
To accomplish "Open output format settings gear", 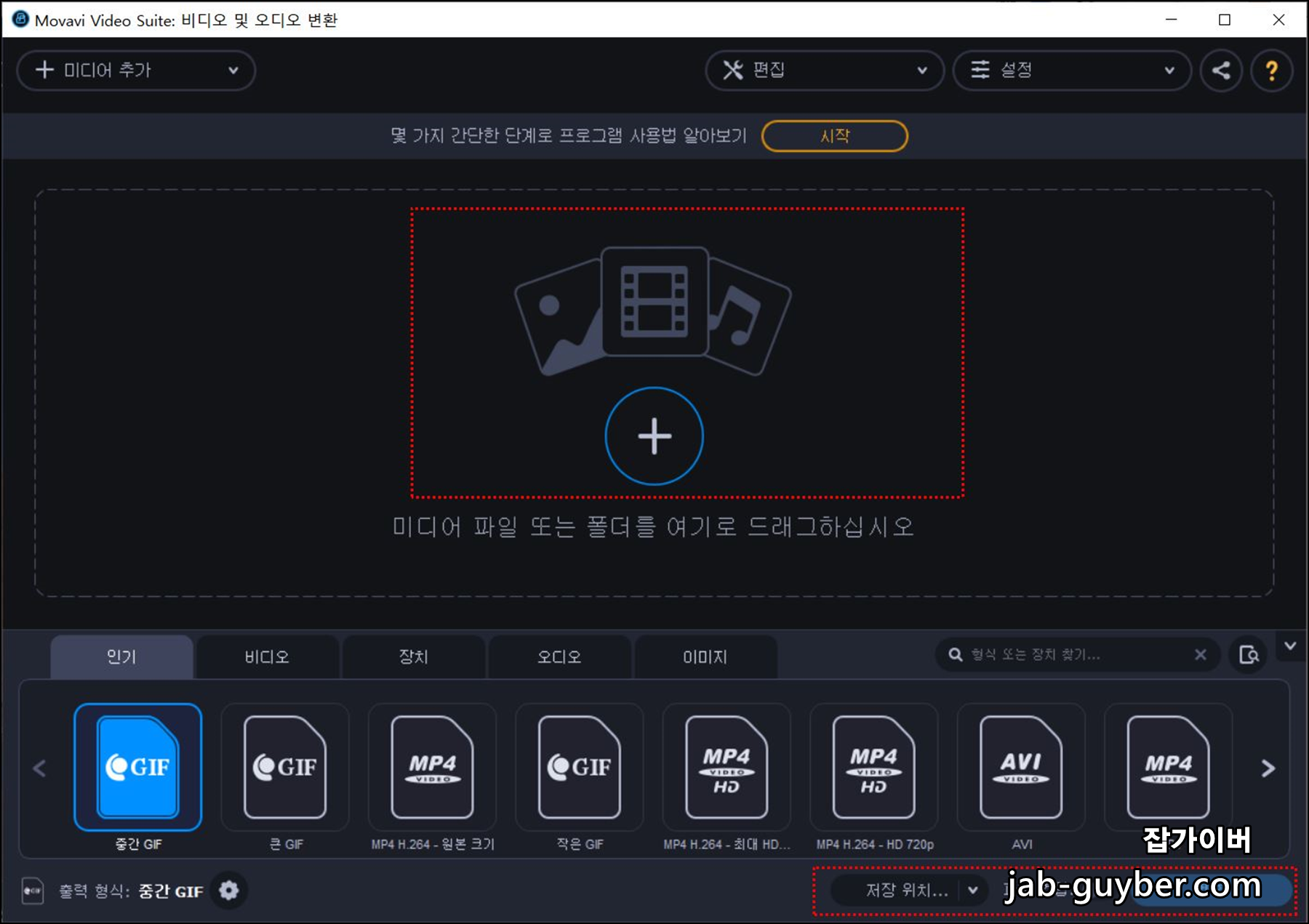I will click(229, 891).
